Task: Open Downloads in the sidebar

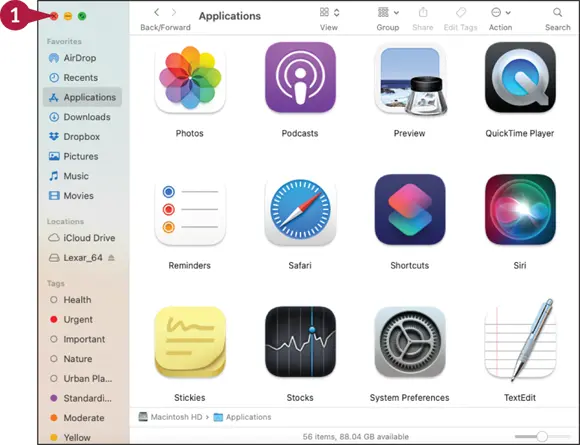Action: pos(82,117)
